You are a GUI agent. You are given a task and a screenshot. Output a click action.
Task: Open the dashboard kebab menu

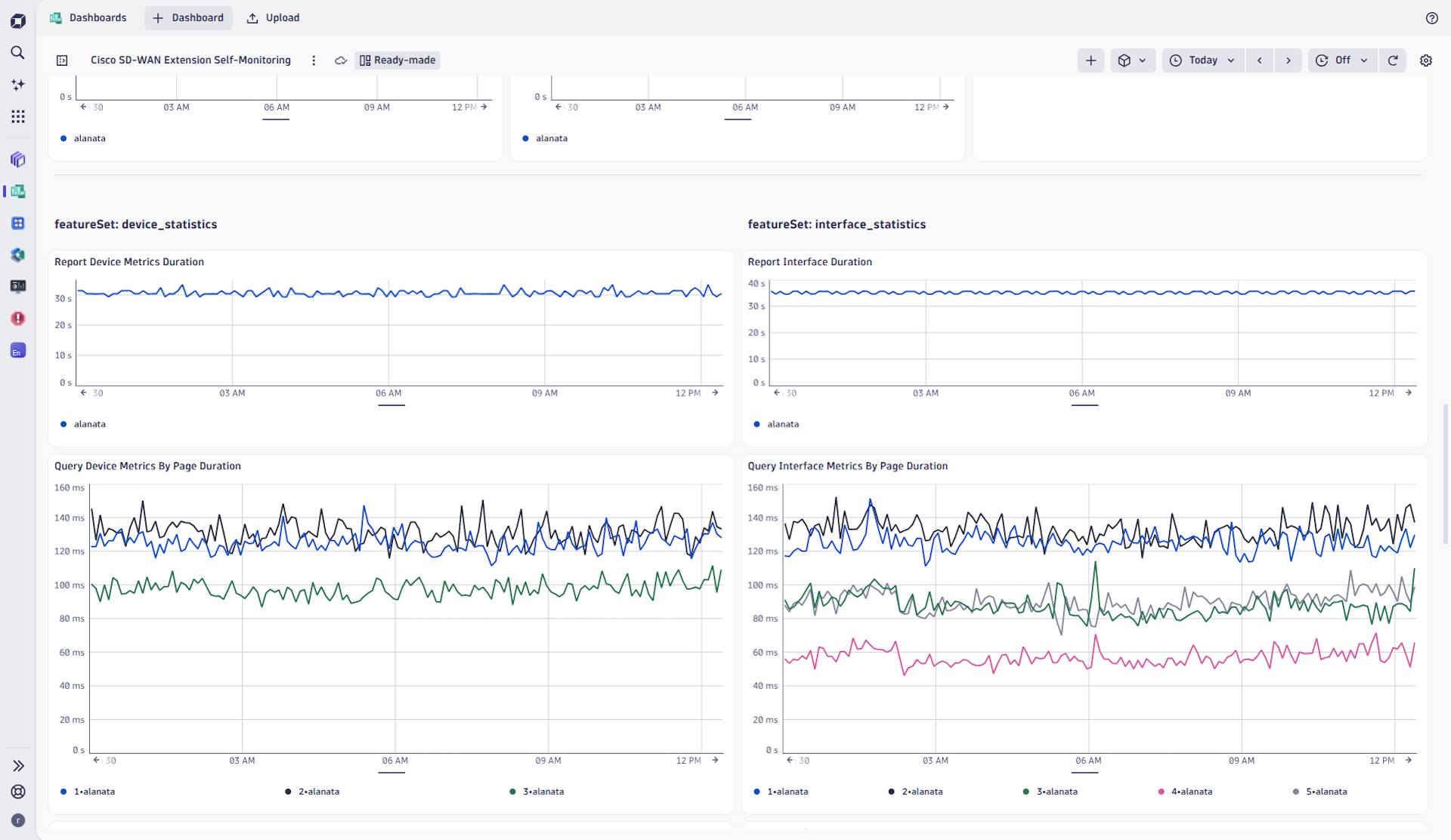click(x=314, y=60)
